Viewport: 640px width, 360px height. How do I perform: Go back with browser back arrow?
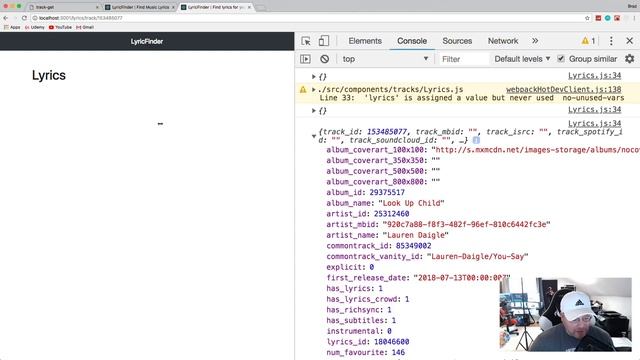coord(6,18)
